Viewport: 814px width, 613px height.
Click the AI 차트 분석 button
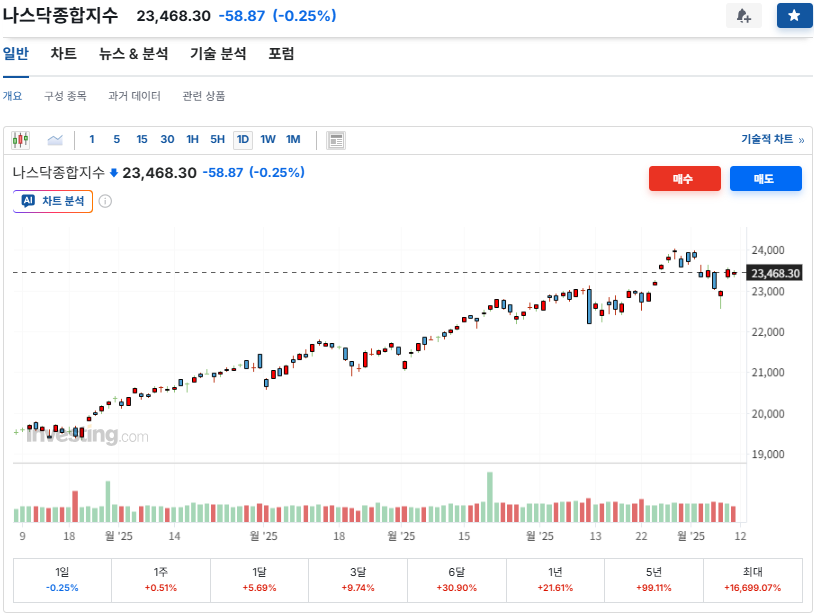53,201
